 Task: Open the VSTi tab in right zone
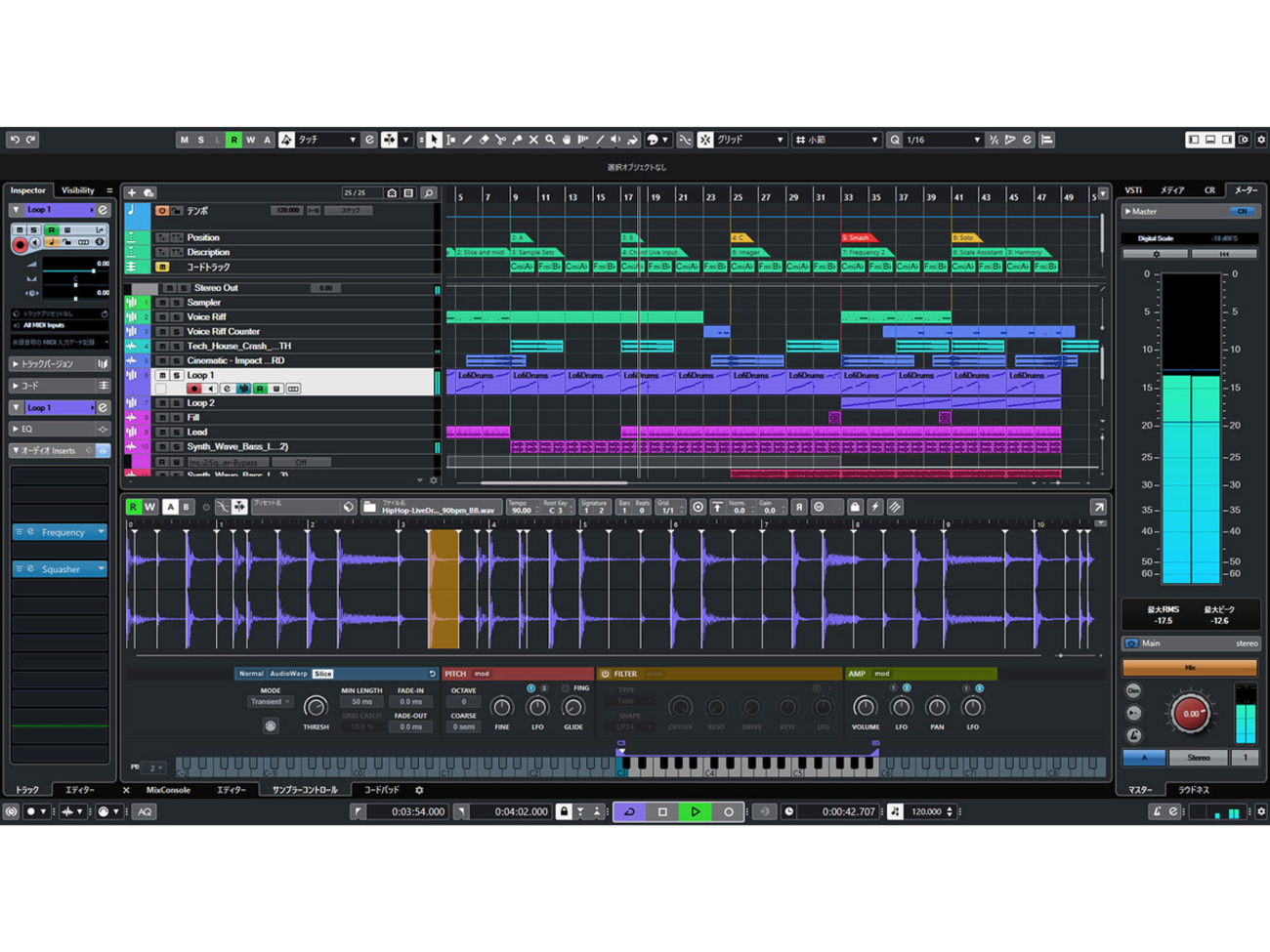pyautogui.click(x=1133, y=190)
